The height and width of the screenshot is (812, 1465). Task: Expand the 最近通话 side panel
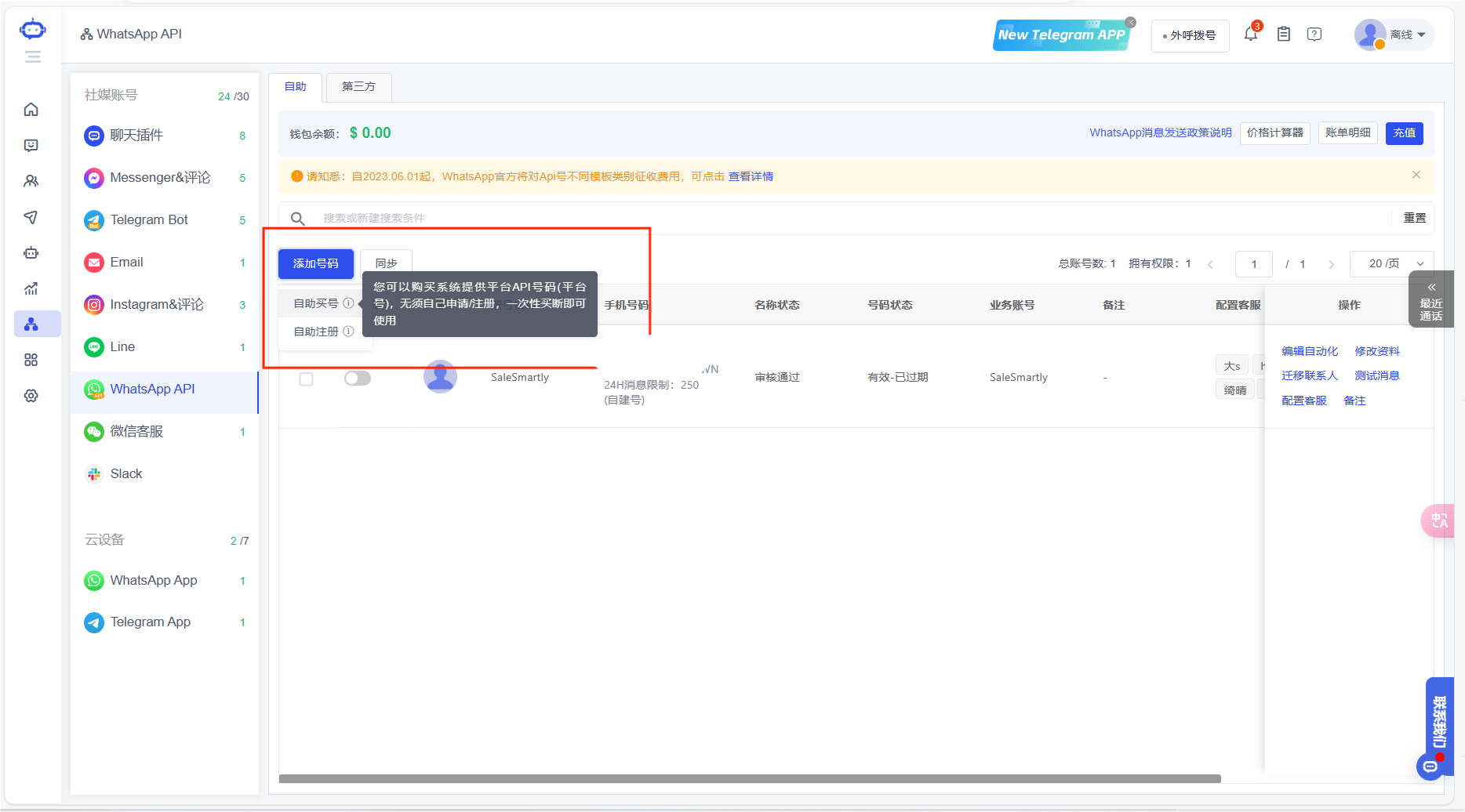(1430, 299)
